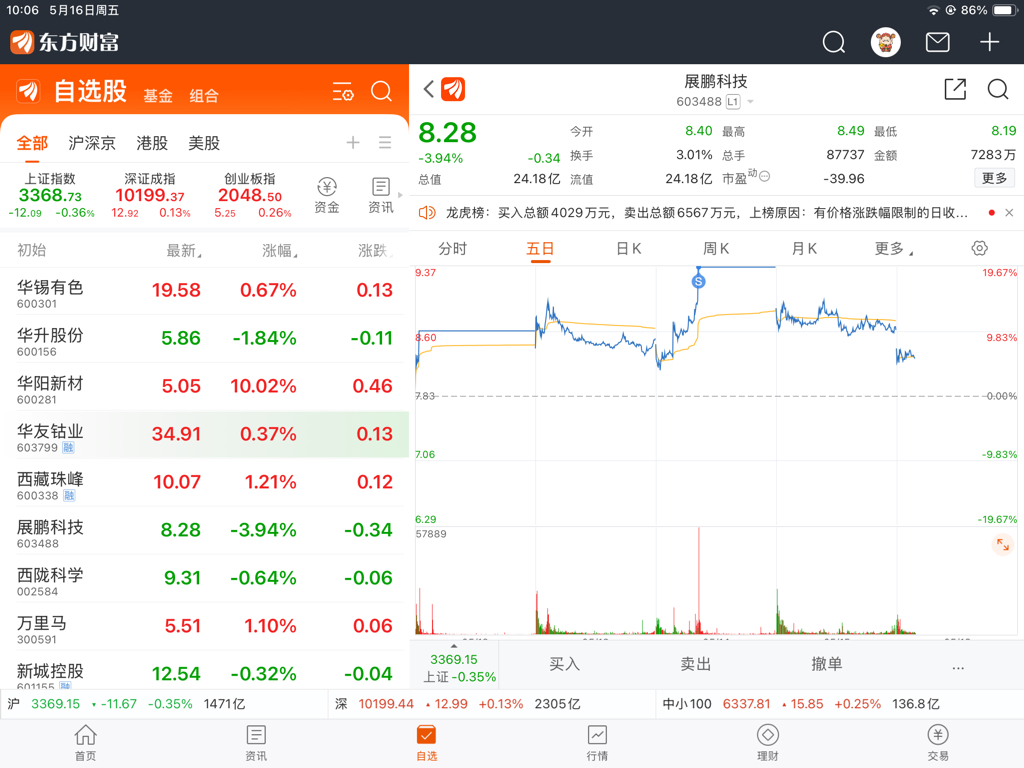The height and width of the screenshot is (768, 1024).
Task: Open the 资金 funds icon
Action: point(327,195)
